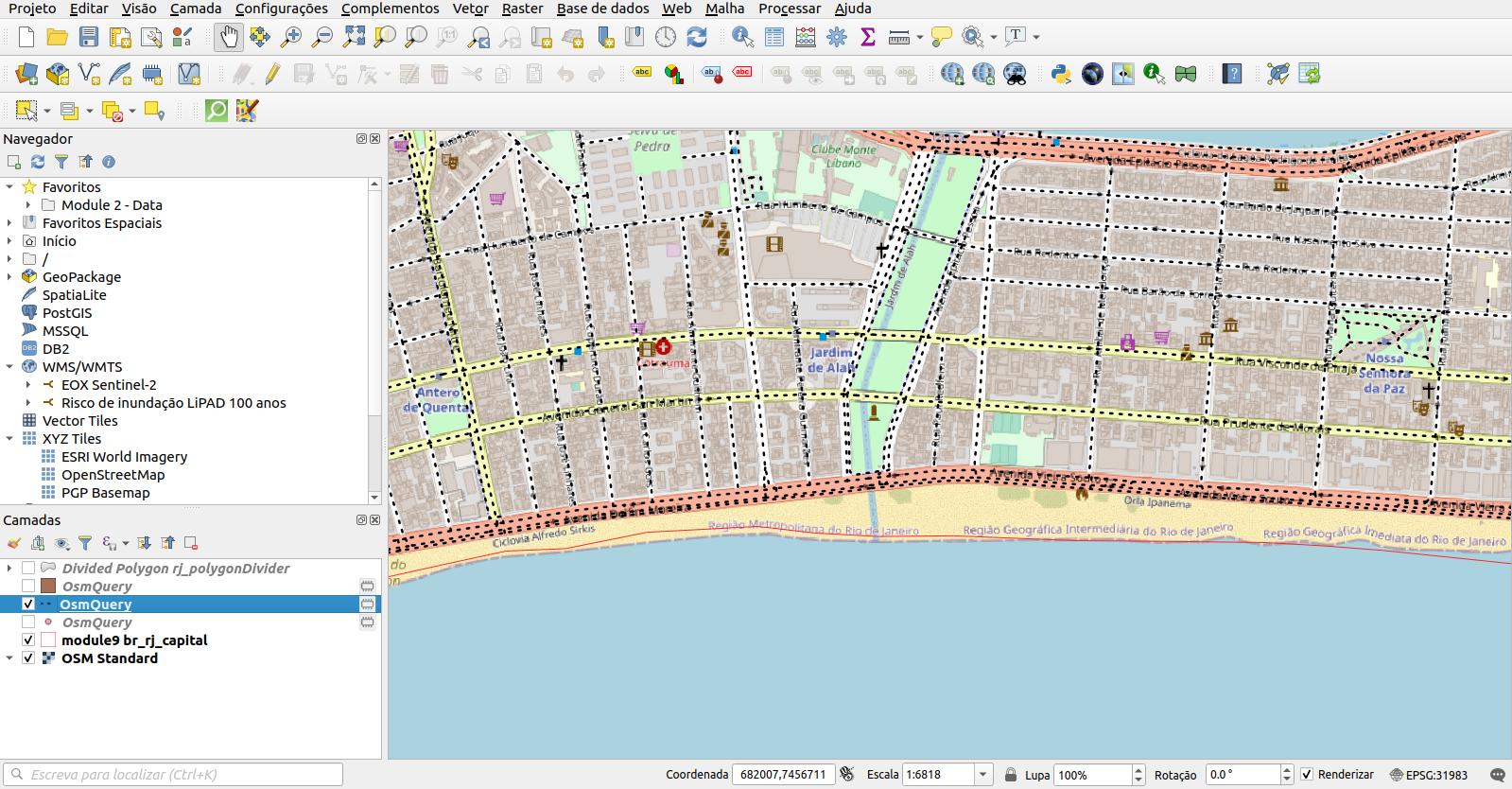Image resolution: width=1512 pixels, height=789 pixels.
Task: Uncheck the selected OsmQuery line layer
Action: [28, 605]
